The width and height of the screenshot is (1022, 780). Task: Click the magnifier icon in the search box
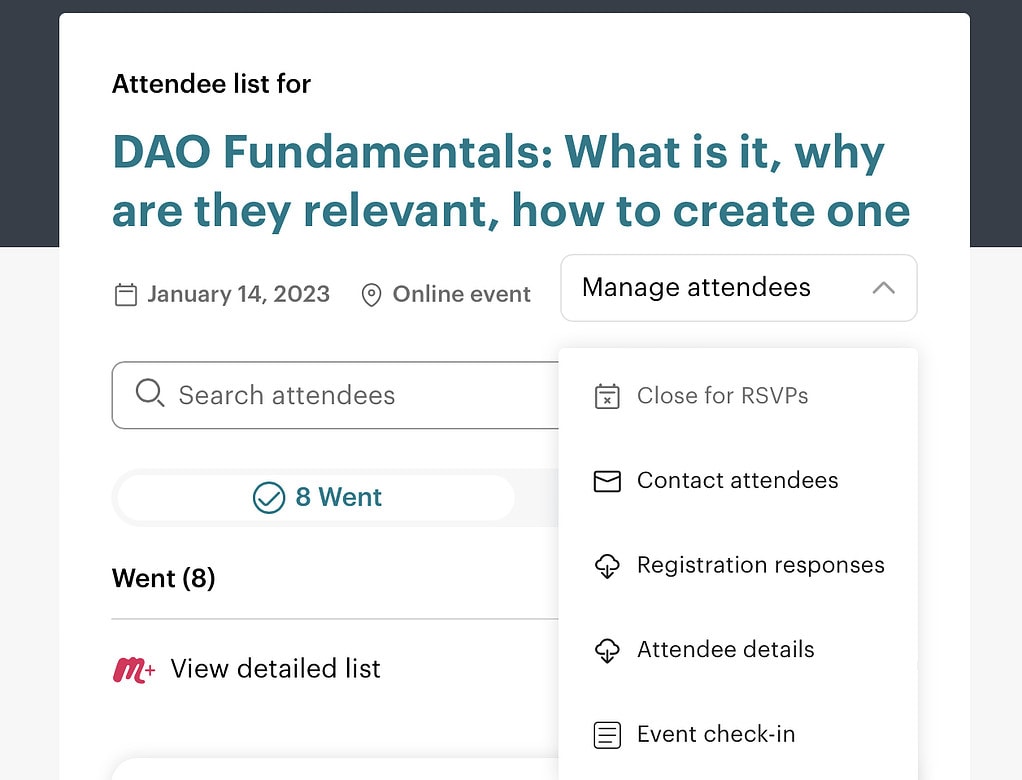[x=149, y=394]
